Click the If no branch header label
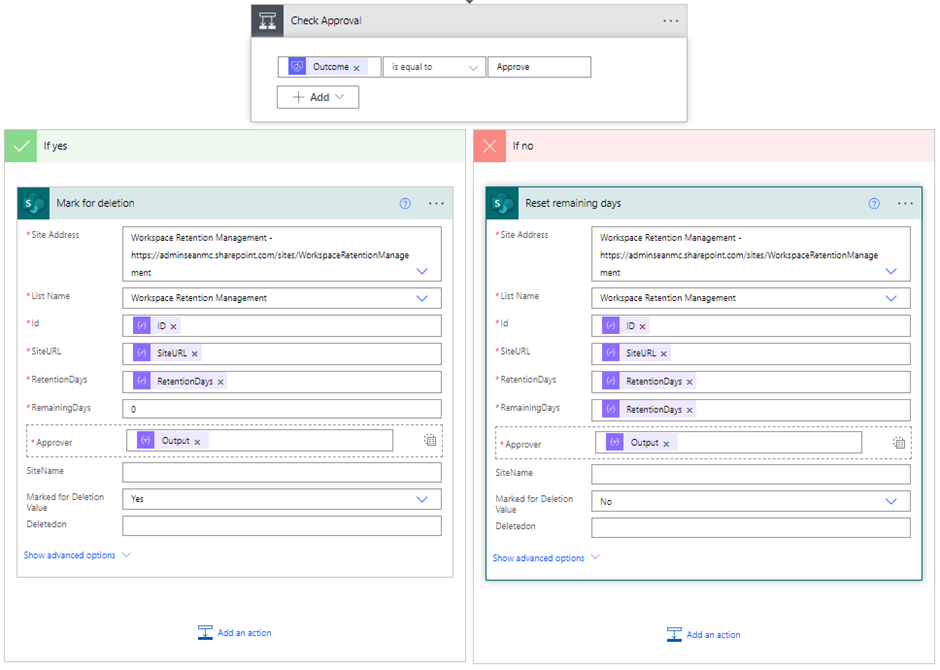The width and height of the screenshot is (940, 670). (x=523, y=146)
